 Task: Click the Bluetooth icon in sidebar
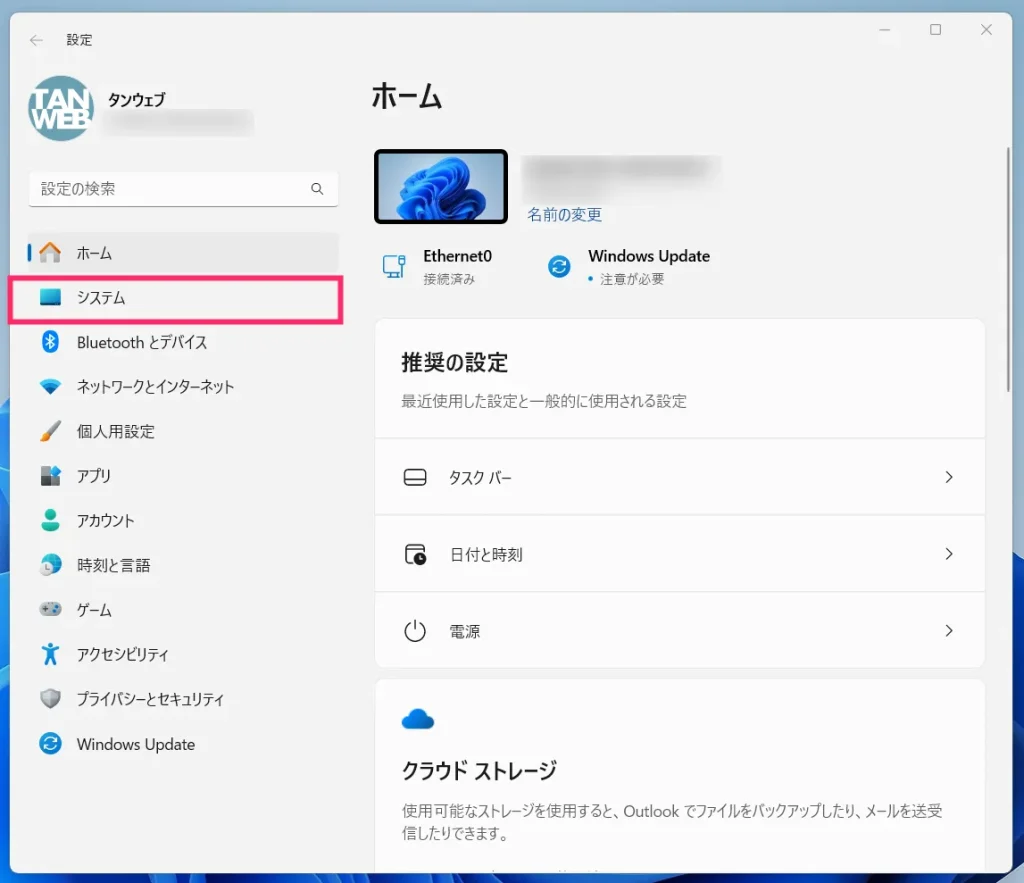pos(50,342)
